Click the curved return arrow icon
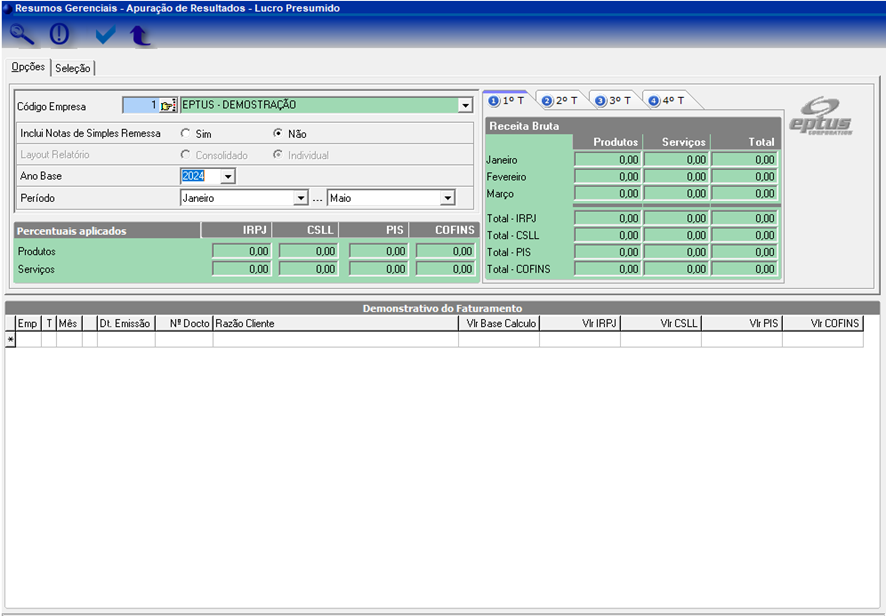 140,35
